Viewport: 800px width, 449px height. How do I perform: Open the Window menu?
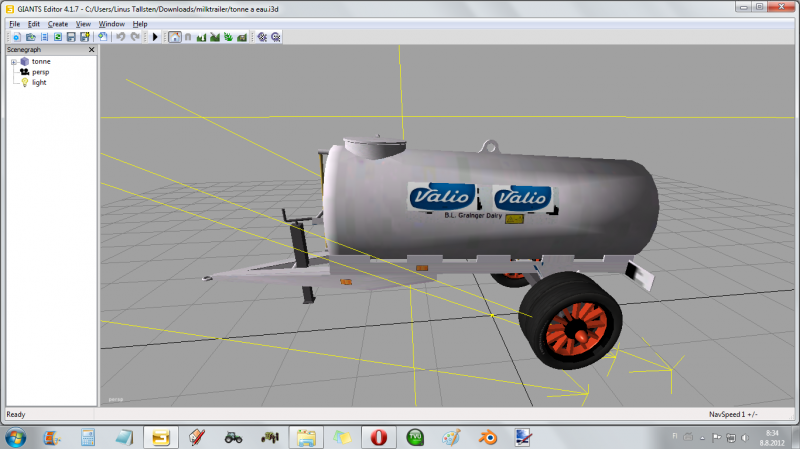111,24
